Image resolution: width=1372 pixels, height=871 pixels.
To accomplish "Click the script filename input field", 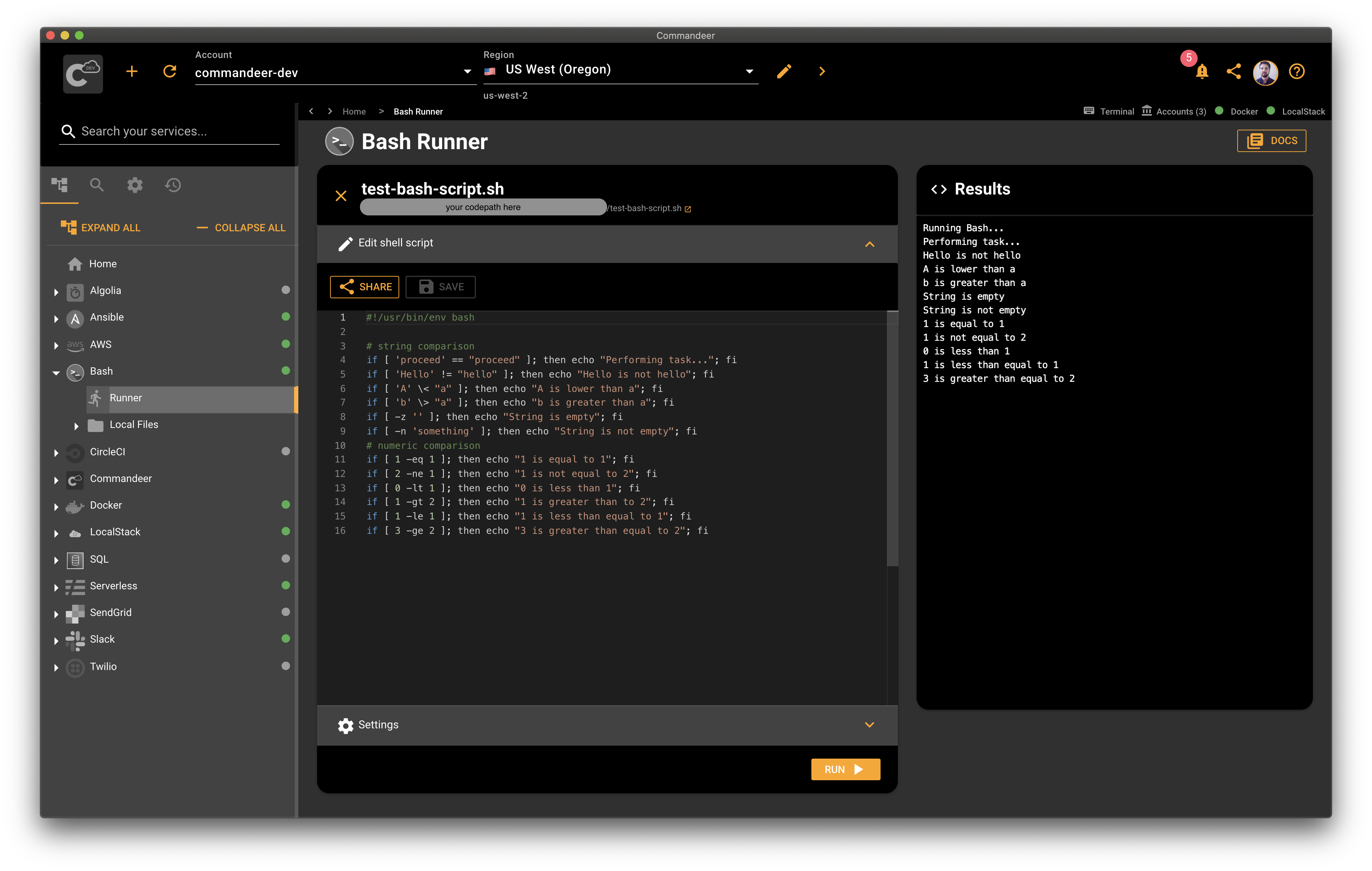I will (483, 207).
